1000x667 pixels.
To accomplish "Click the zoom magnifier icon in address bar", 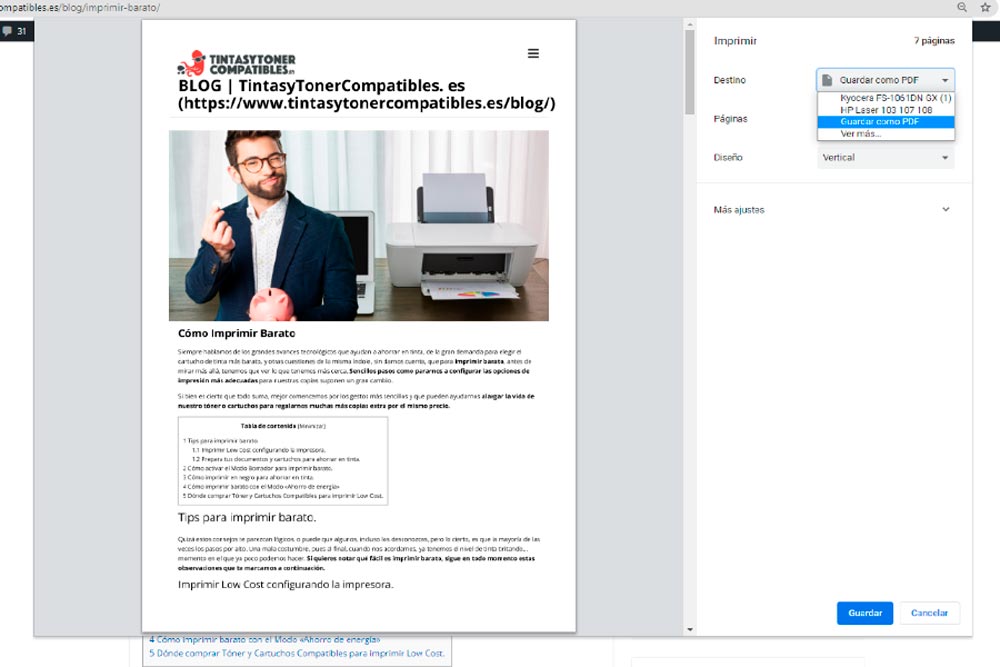I will click(962, 7).
